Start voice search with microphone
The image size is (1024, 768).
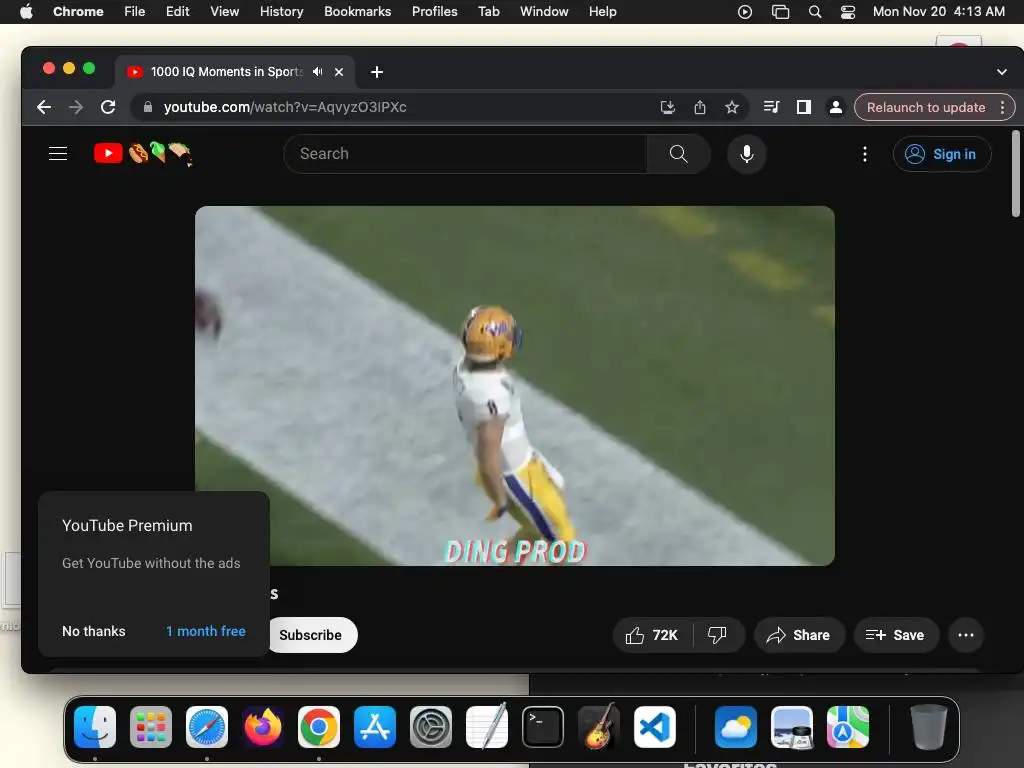pos(746,154)
